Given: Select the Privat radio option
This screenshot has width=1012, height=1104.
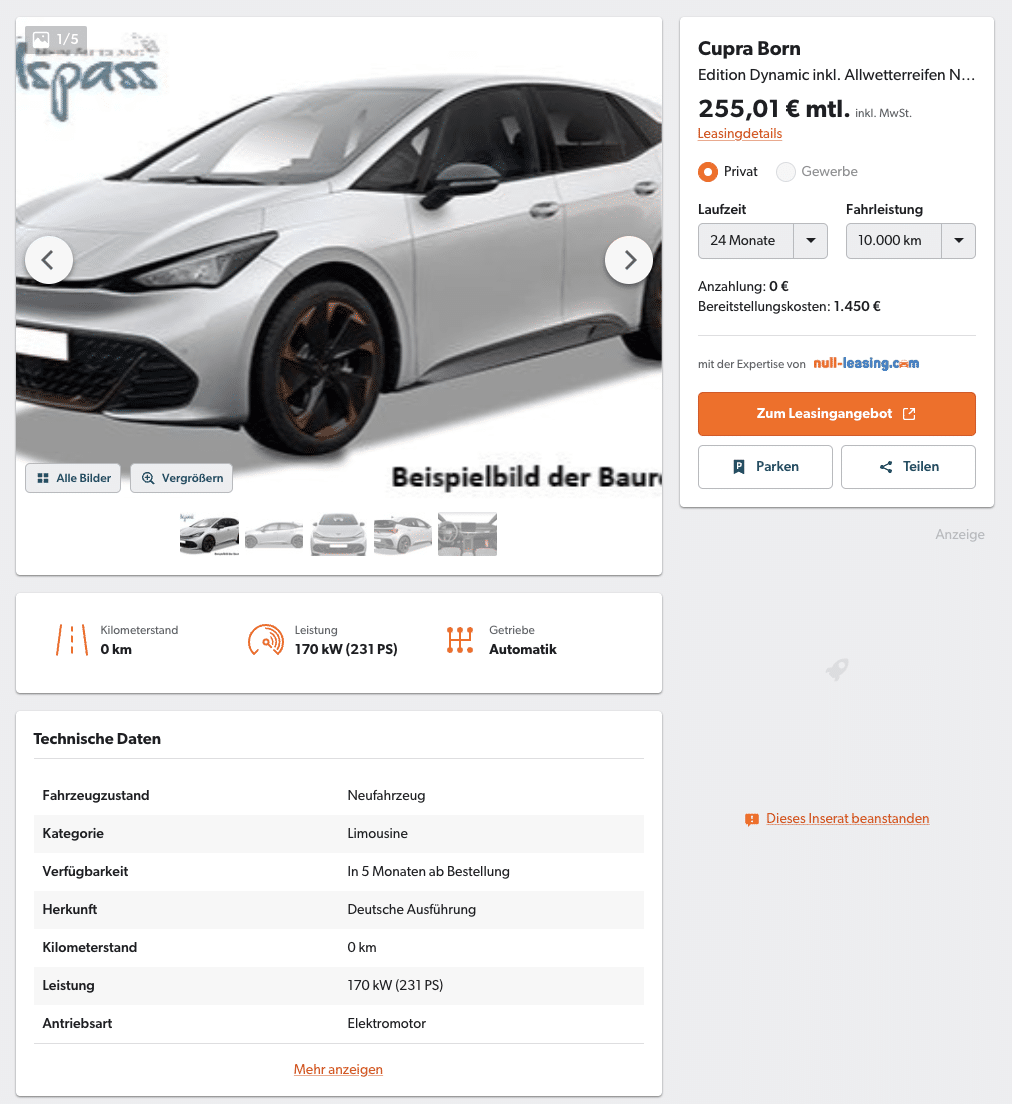Looking at the screenshot, I should tap(708, 172).
